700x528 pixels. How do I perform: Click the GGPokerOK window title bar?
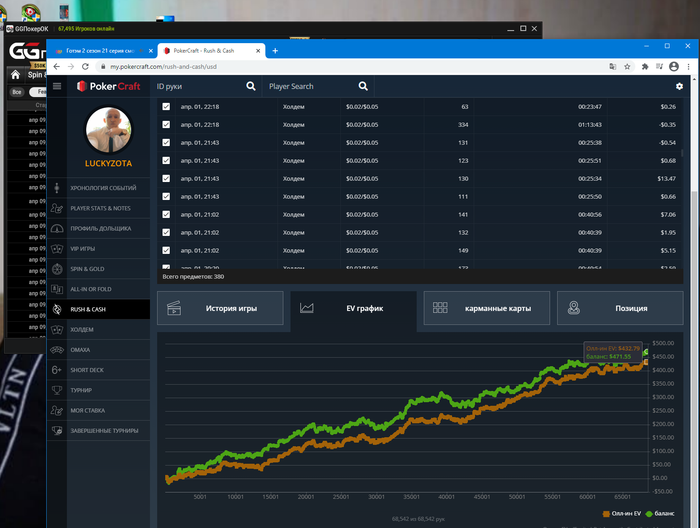click(x=272, y=29)
